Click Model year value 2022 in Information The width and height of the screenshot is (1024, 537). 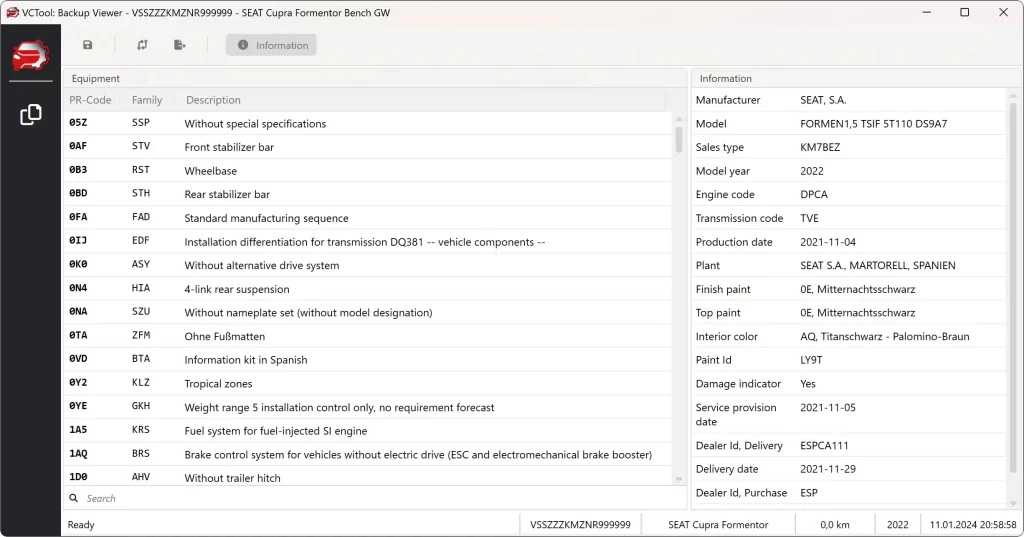point(812,171)
